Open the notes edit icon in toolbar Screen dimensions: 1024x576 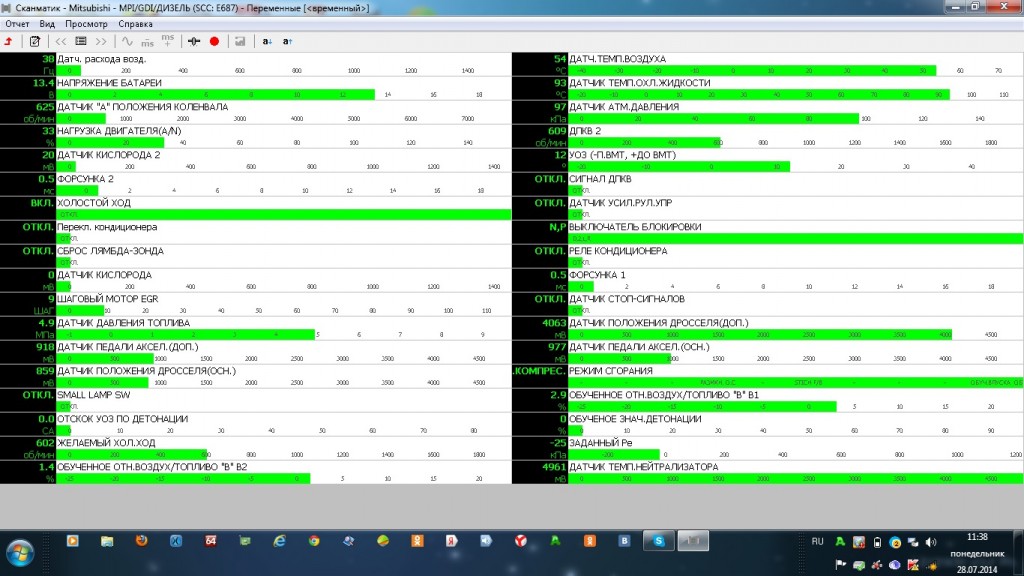35,41
